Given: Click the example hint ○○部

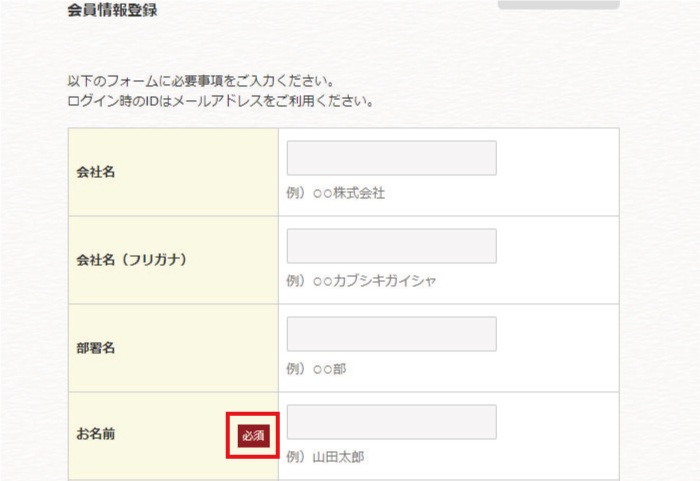Looking at the screenshot, I should (x=328, y=369).
